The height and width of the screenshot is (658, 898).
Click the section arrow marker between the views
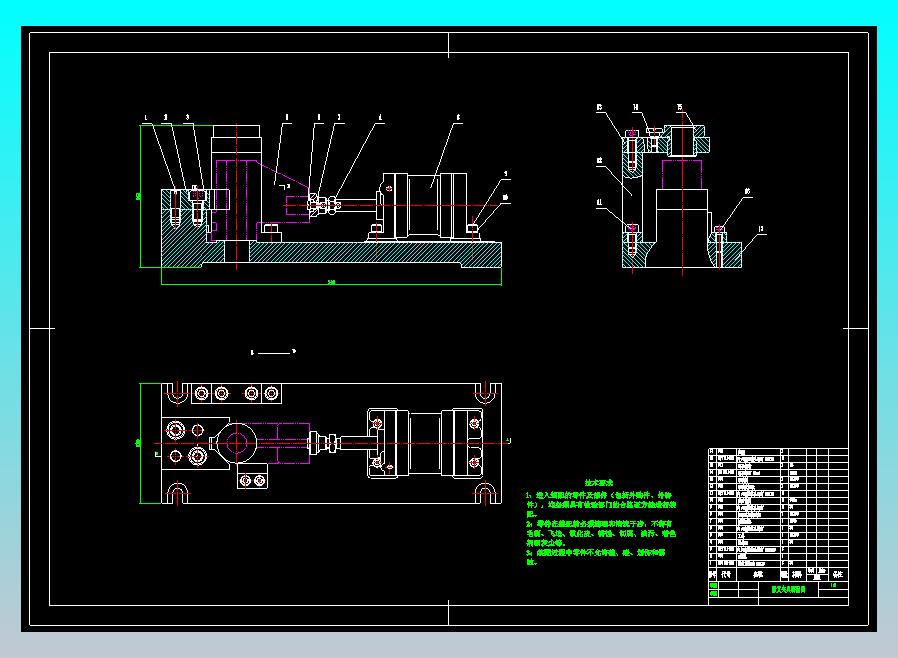[273, 352]
